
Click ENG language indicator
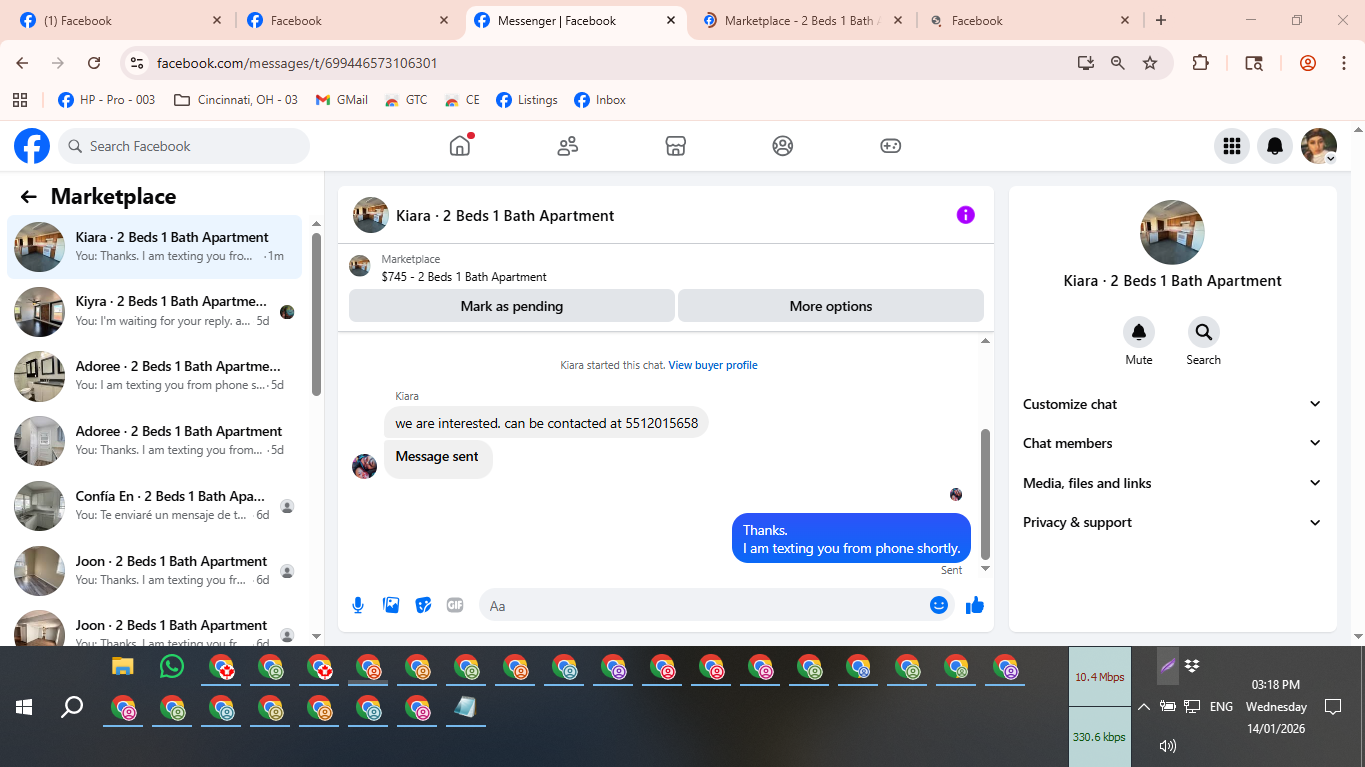pyautogui.click(x=1221, y=707)
